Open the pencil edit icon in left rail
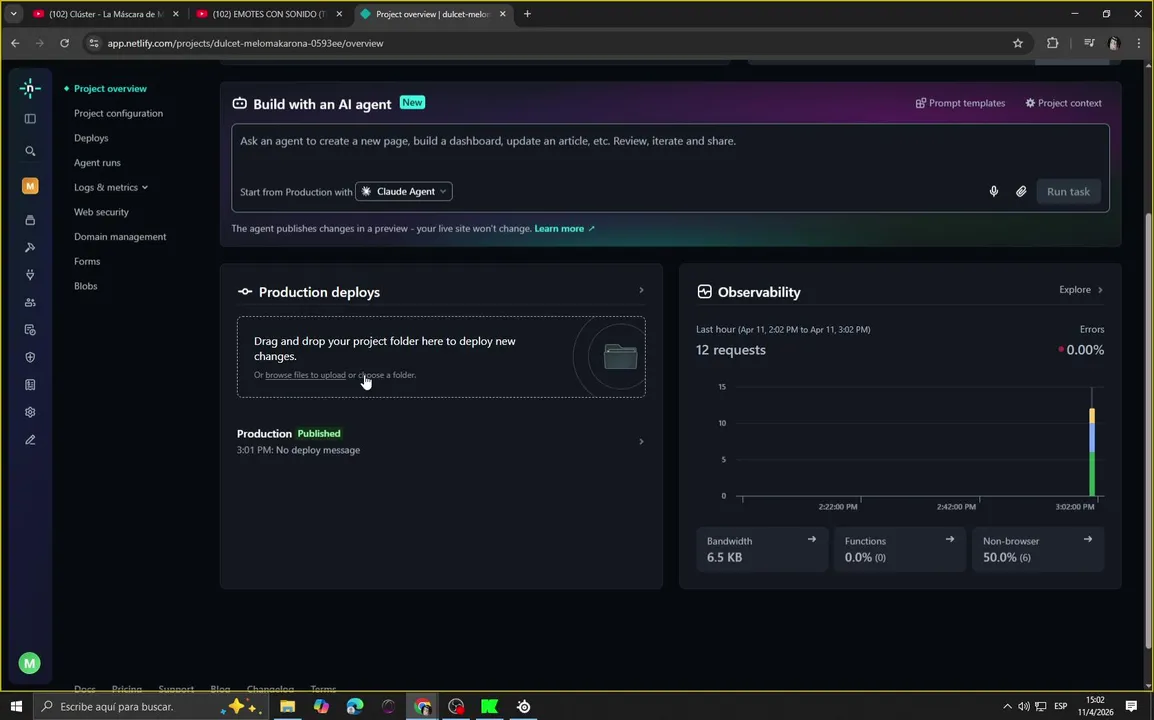1154x720 pixels. coord(30,440)
